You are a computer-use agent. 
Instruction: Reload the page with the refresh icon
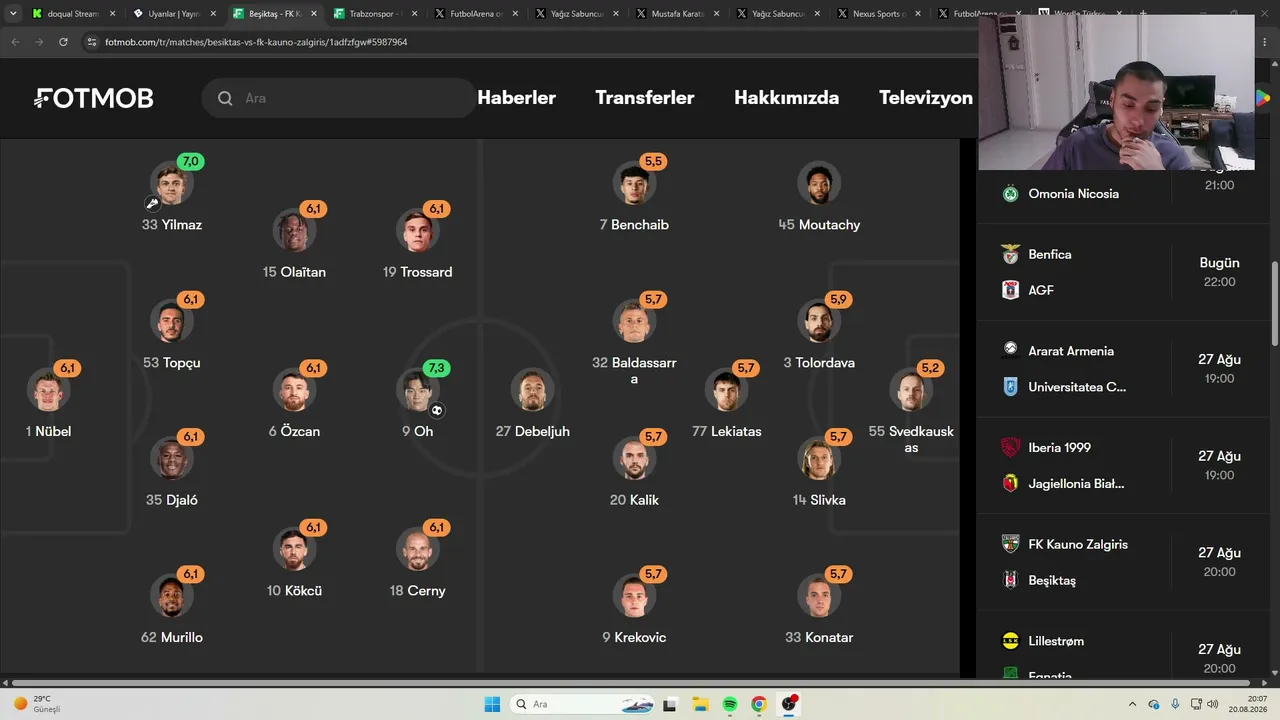tap(63, 42)
